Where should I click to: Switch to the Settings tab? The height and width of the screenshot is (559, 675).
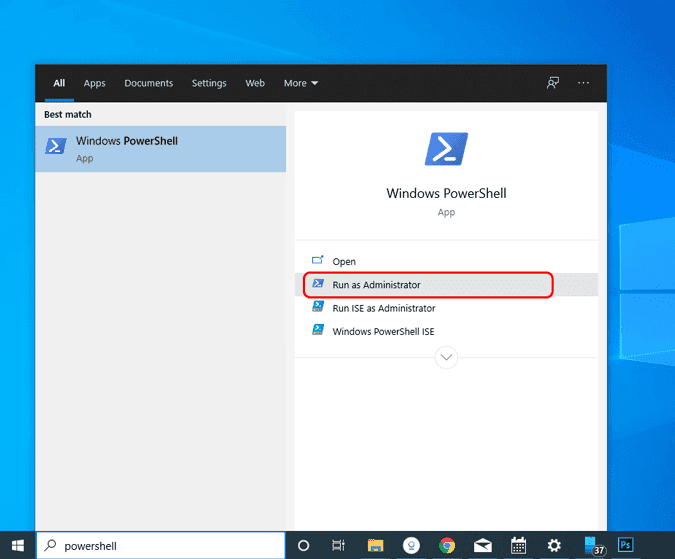[209, 83]
